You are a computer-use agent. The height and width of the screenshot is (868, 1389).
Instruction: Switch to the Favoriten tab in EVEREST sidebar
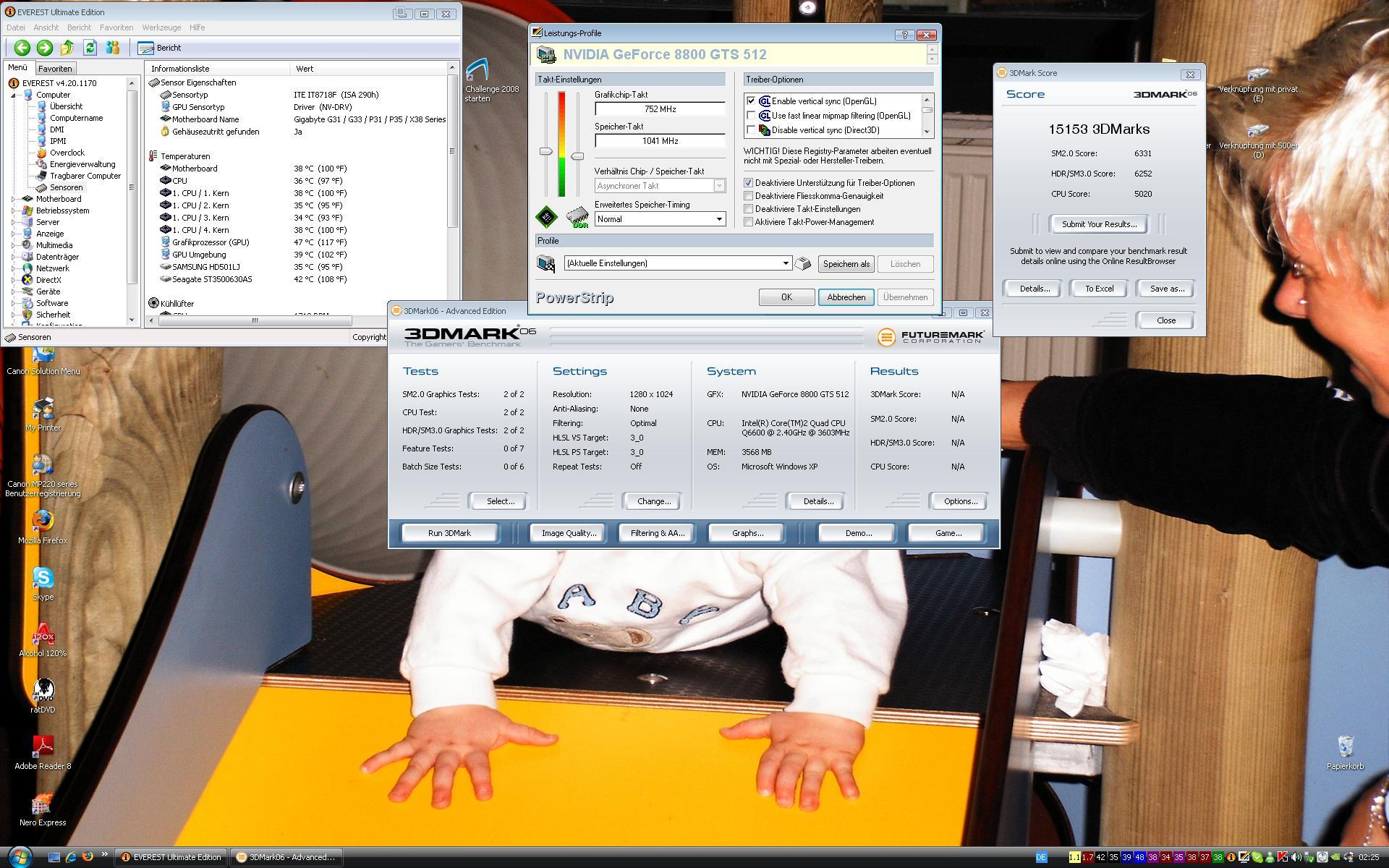(55, 69)
